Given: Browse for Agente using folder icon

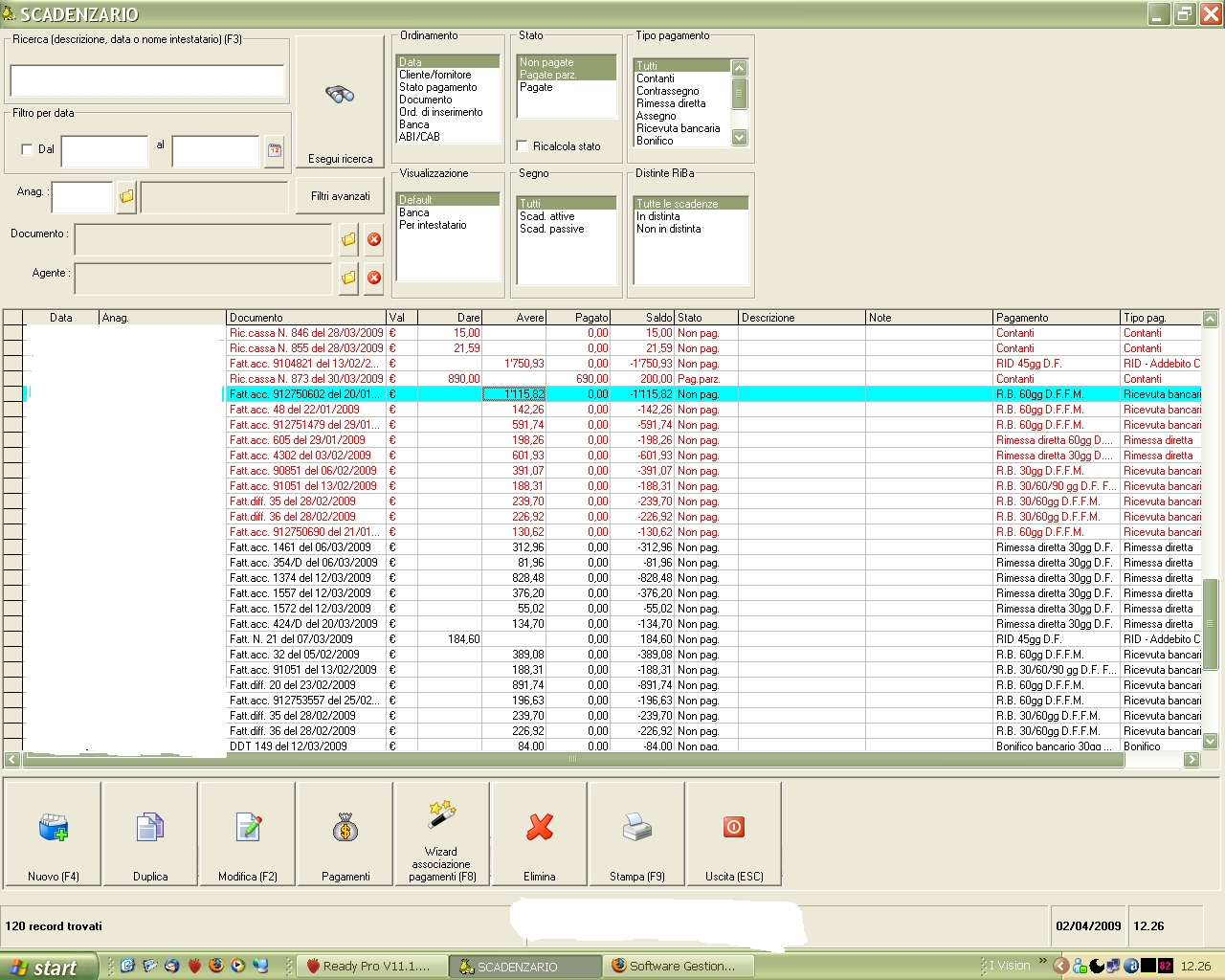Looking at the screenshot, I should pyautogui.click(x=348, y=278).
